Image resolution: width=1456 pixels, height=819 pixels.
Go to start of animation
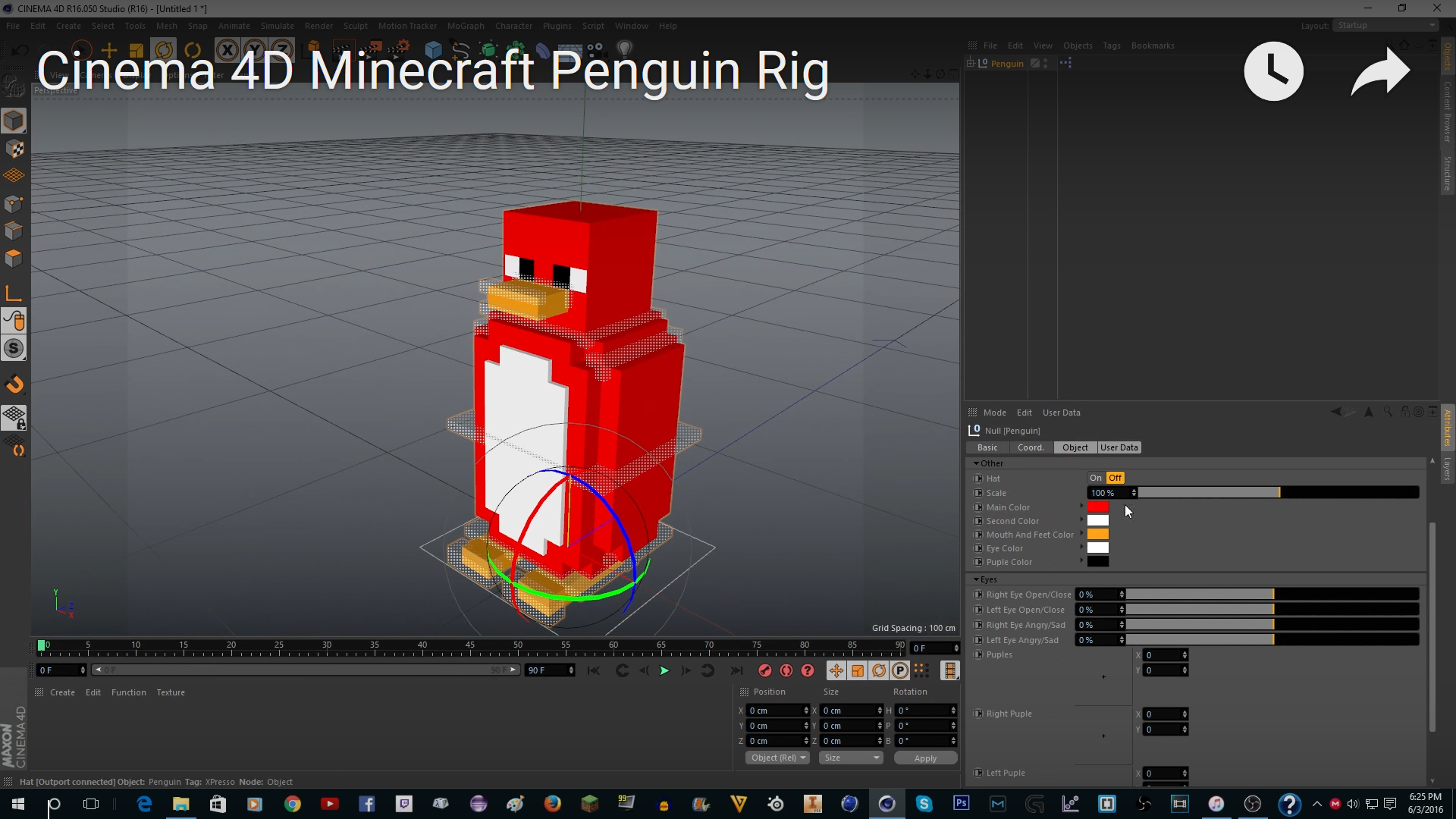tap(594, 670)
